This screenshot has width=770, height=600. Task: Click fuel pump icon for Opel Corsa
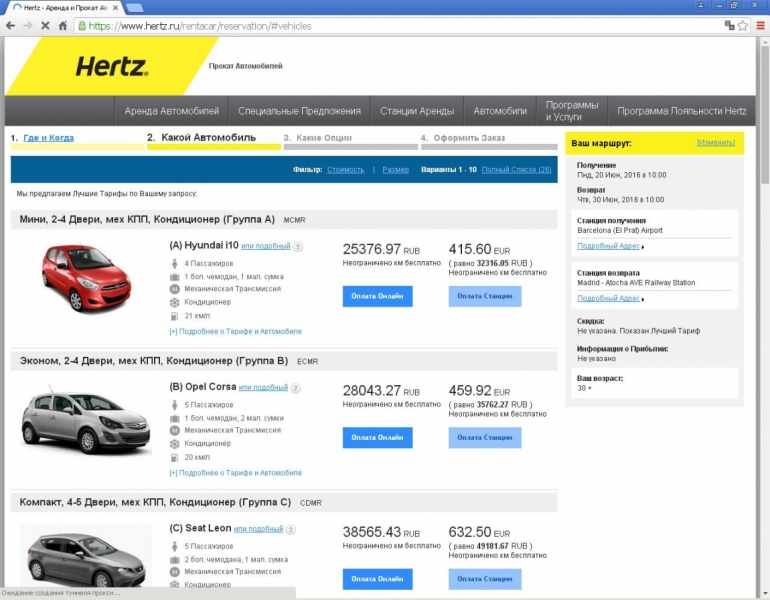coord(174,458)
